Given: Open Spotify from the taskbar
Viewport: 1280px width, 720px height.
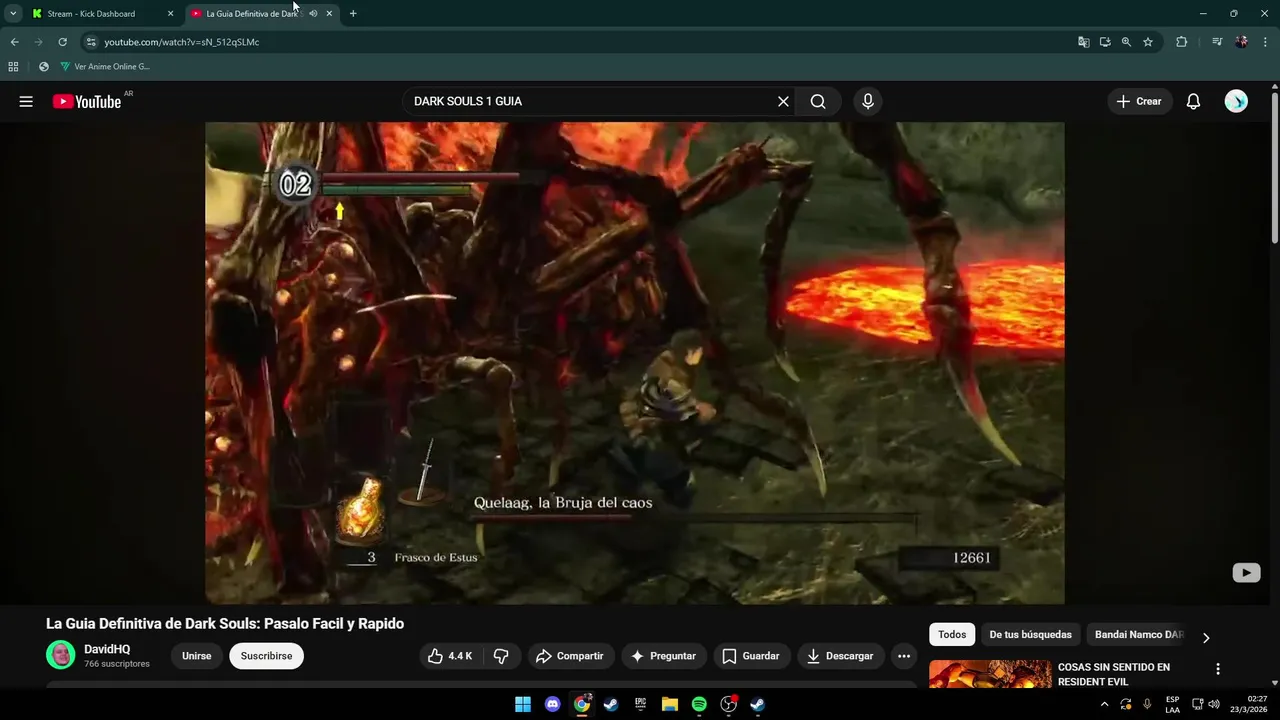Looking at the screenshot, I should tap(699, 704).
